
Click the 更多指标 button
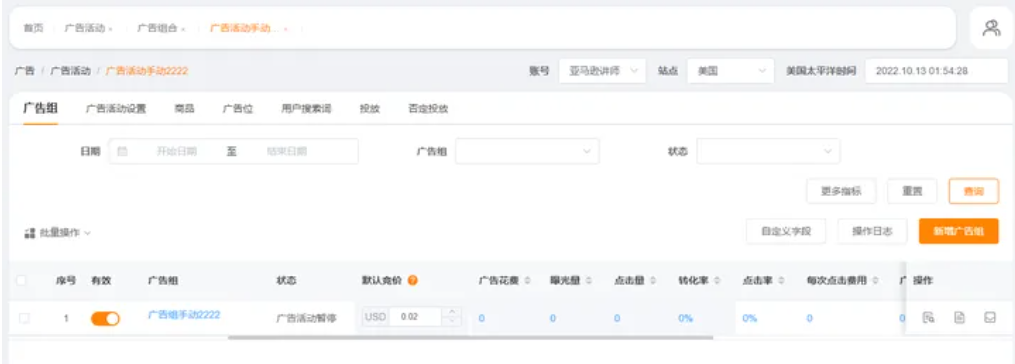(842, 191)
